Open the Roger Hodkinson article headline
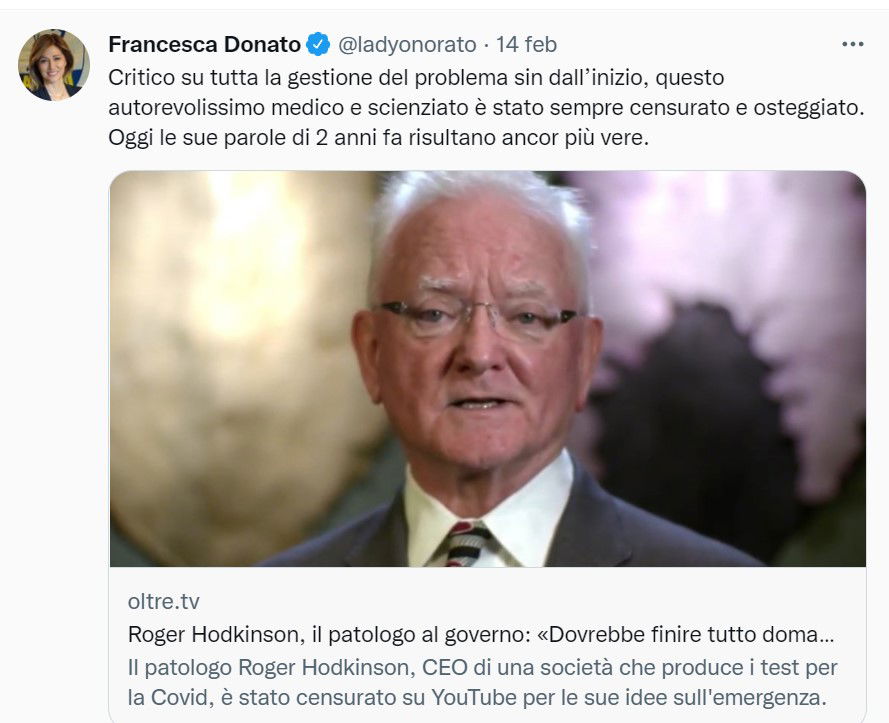 coord(478,634)
